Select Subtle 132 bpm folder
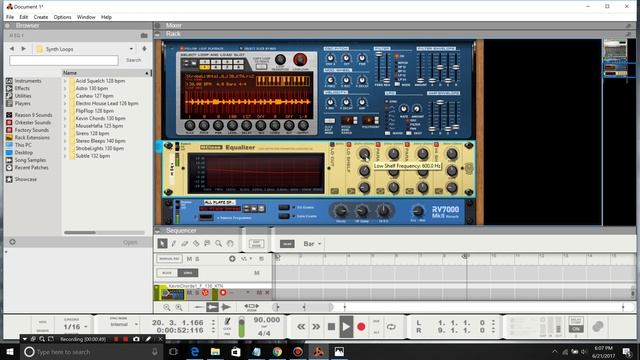This screenshot has width=640, height=360. click(x=93, y=156)
